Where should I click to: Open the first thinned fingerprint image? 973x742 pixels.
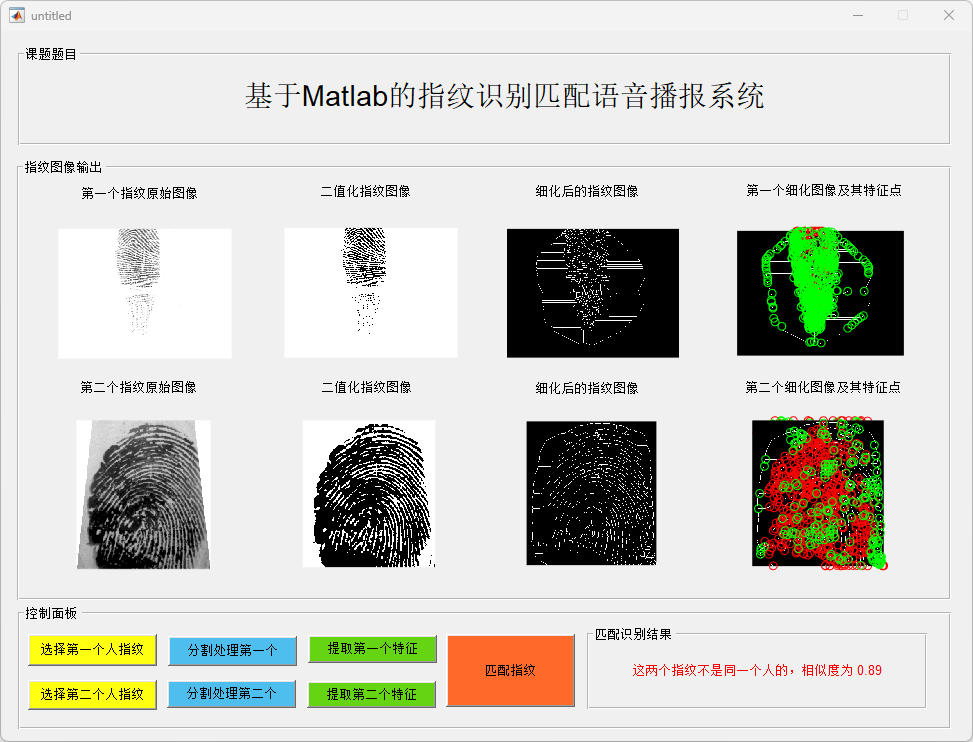593,293
